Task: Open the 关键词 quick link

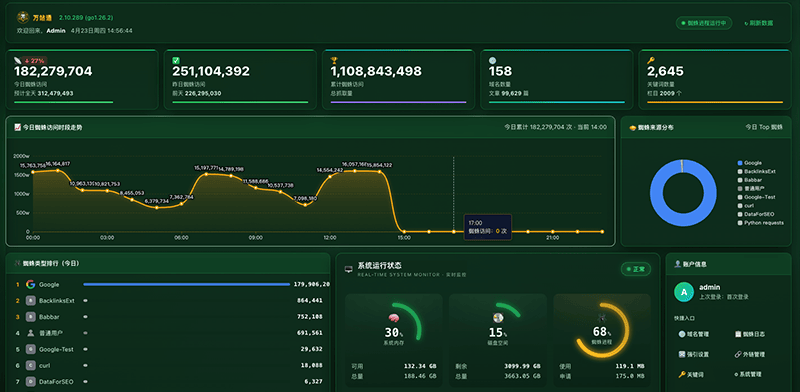Action: tap(690, 375)
